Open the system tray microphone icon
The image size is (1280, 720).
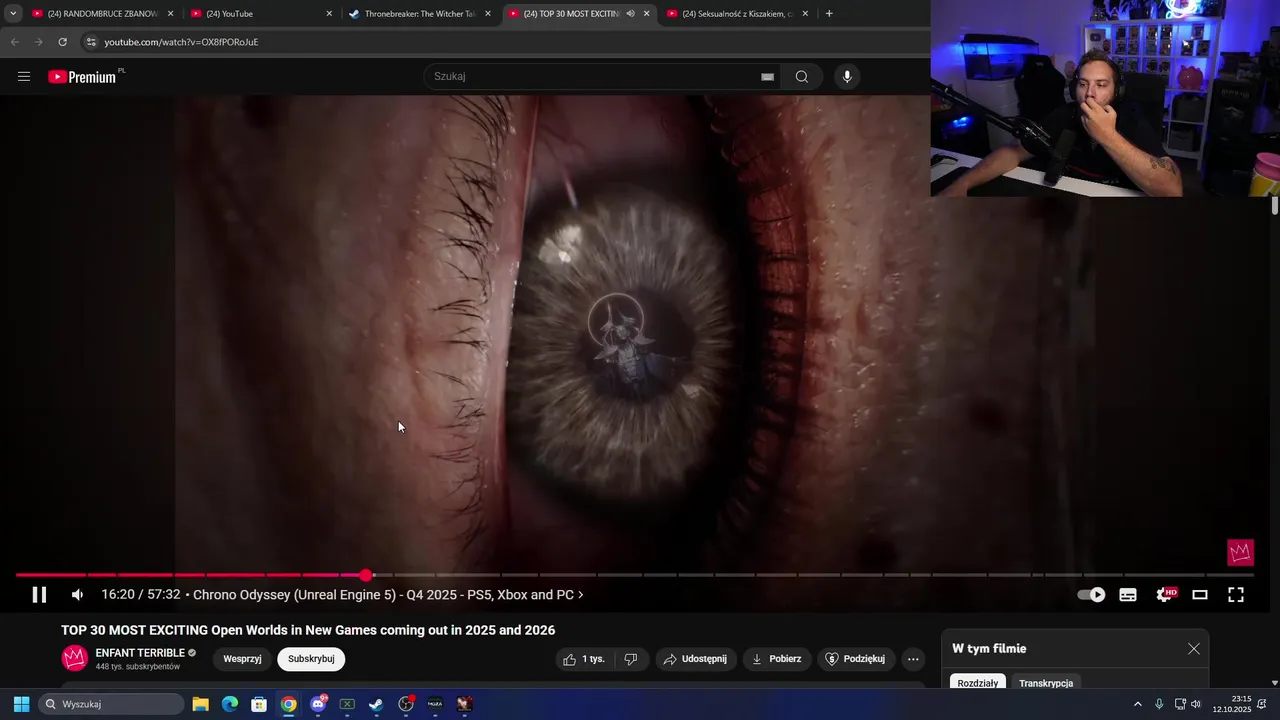(x=1159, y=704)
